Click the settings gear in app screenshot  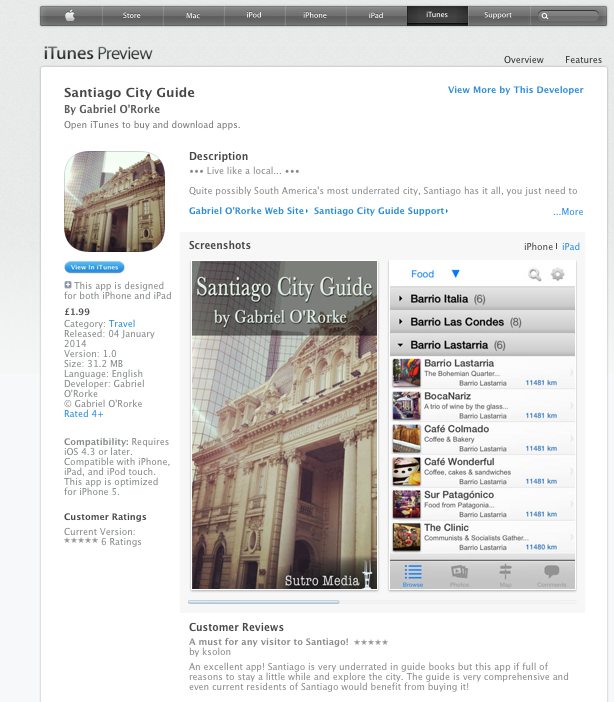point(558,274)
